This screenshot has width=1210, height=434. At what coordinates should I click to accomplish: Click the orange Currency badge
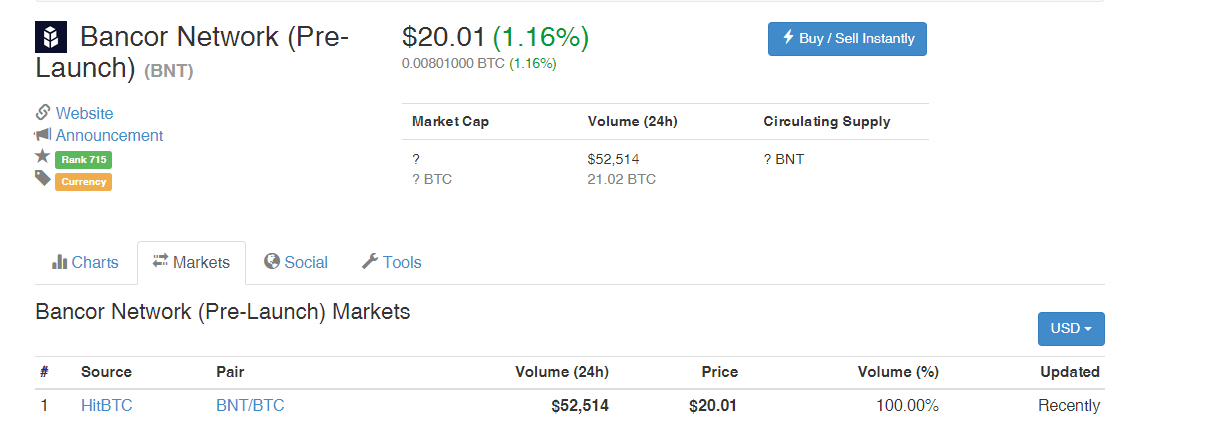coord(83,182)
